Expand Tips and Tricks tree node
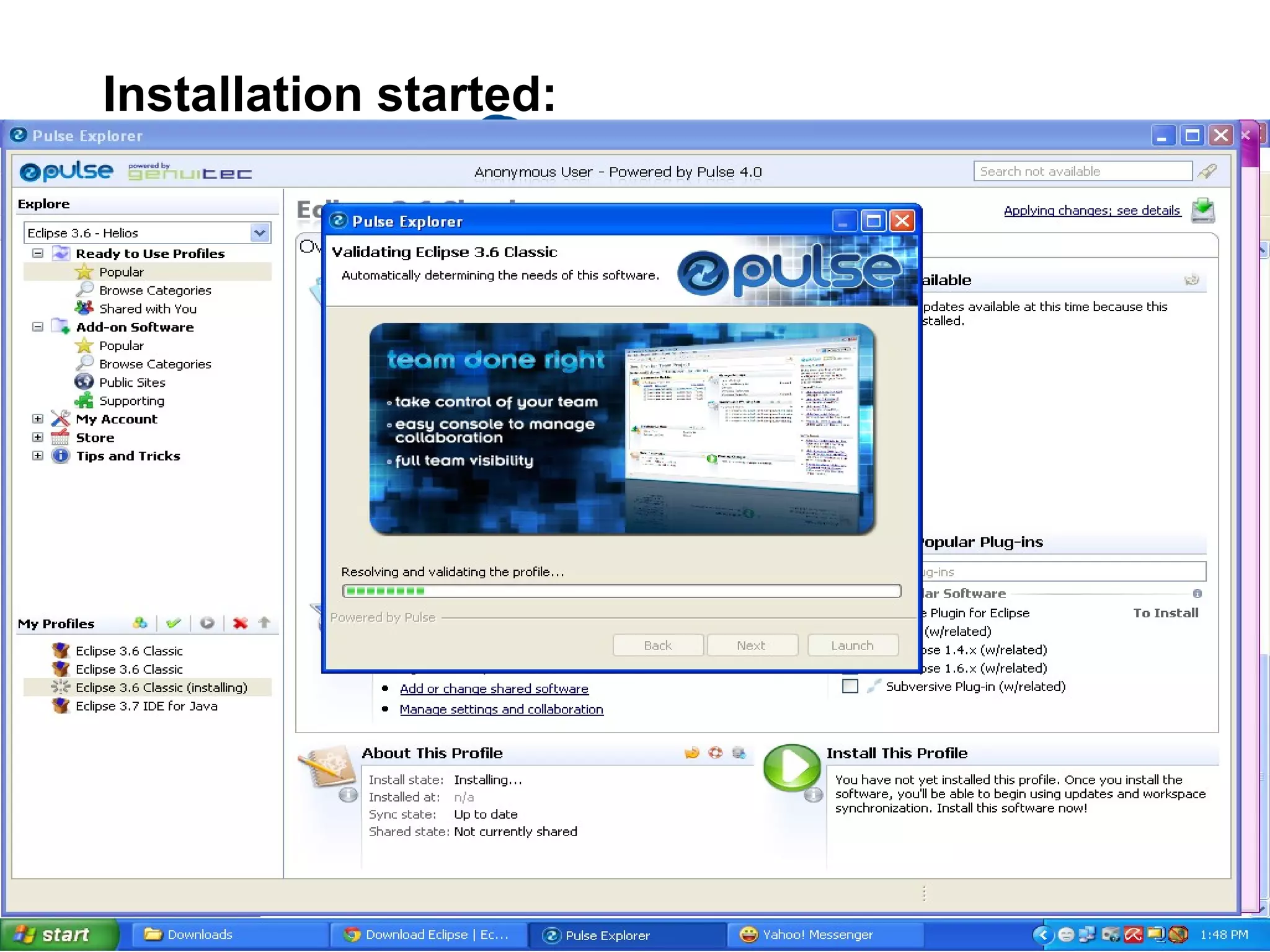 point(38,456)
